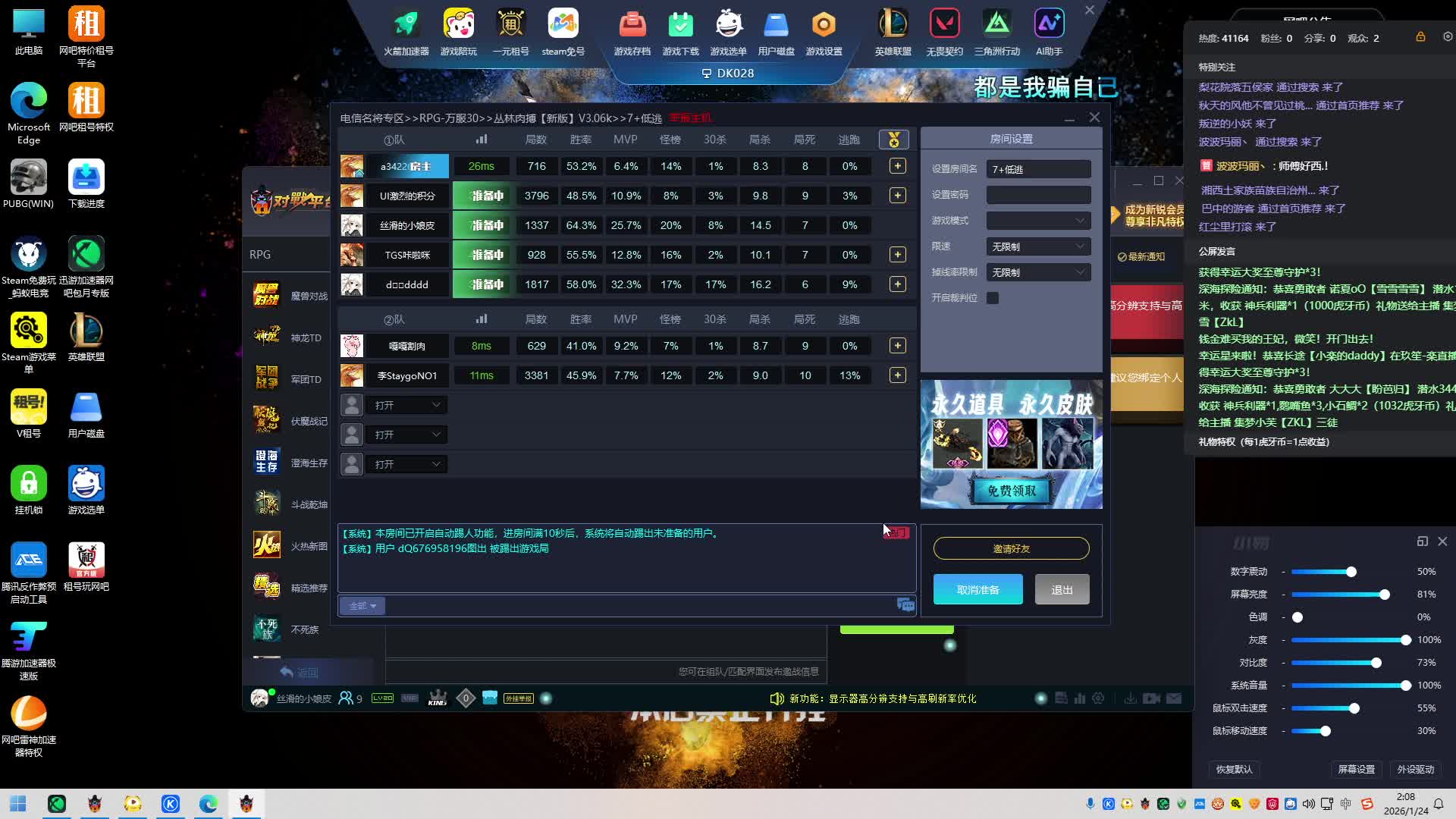The height and width of the screenshot is (819, 1456).
Task: Click the chat bubble icon in the message bar
Action: point(905,604)
